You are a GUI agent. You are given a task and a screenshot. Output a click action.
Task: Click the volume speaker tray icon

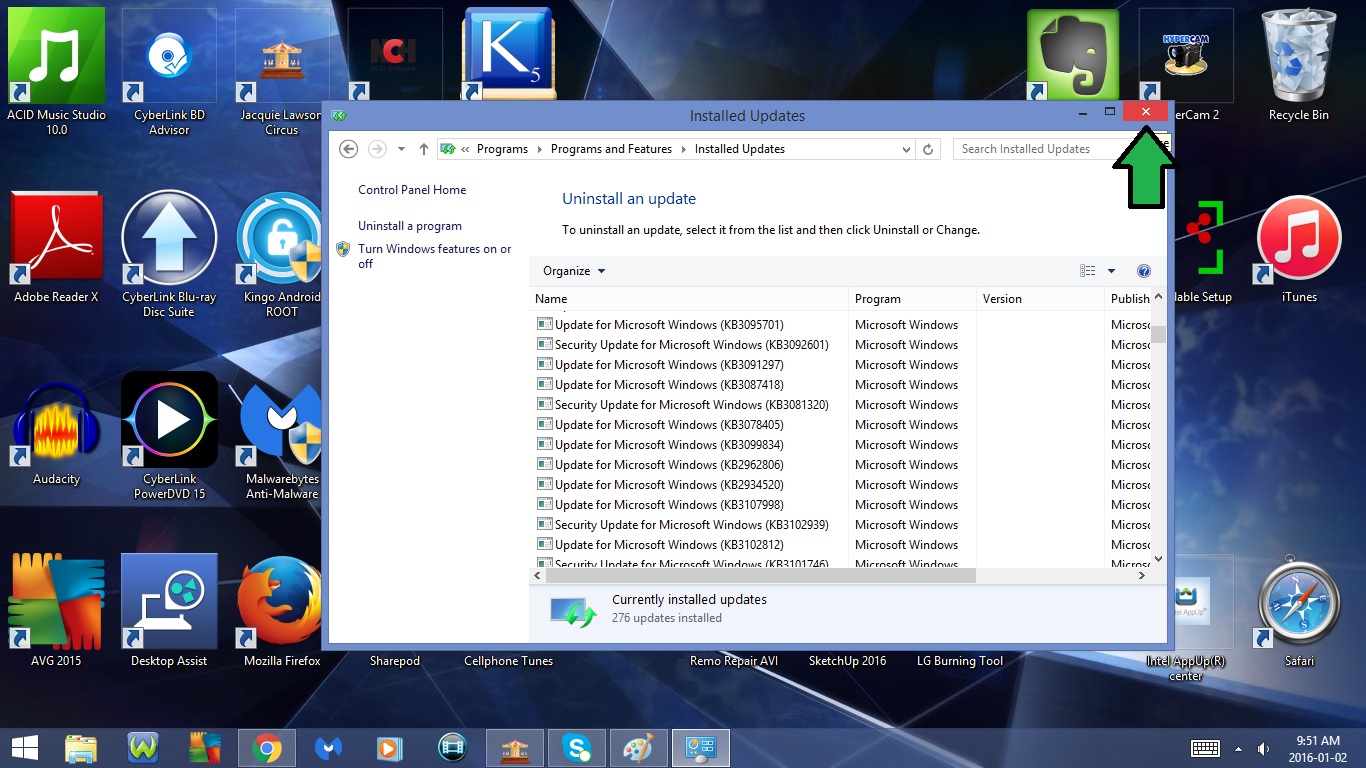pyautogui.click(x=1263, y=748)
